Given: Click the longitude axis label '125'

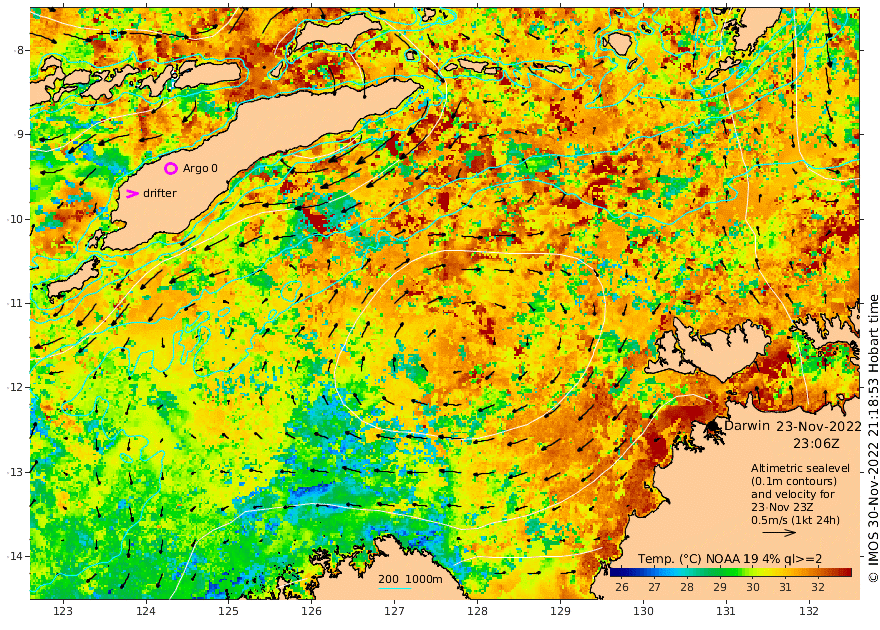Looking at the screenshot, I should [228, 611].
